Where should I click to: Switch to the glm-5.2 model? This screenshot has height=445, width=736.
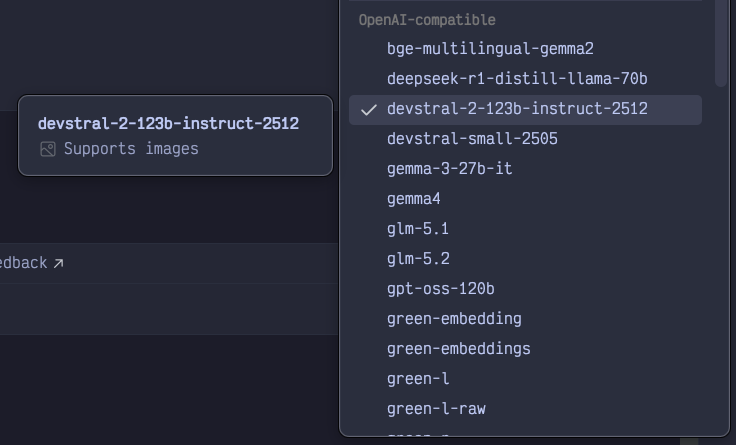[x=525, y=259]
